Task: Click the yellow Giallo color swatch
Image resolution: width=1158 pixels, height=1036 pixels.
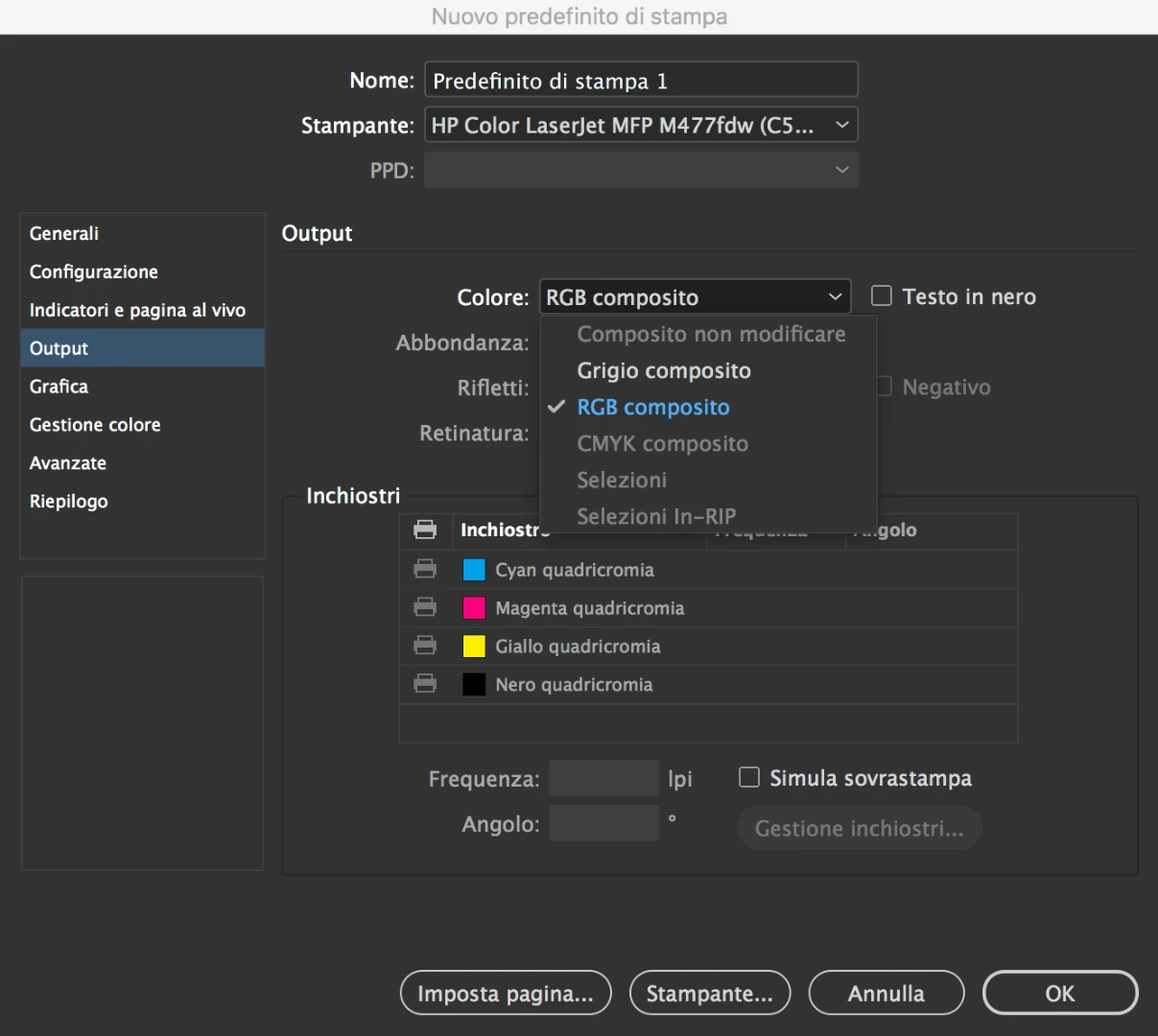Action: (474, 647)
